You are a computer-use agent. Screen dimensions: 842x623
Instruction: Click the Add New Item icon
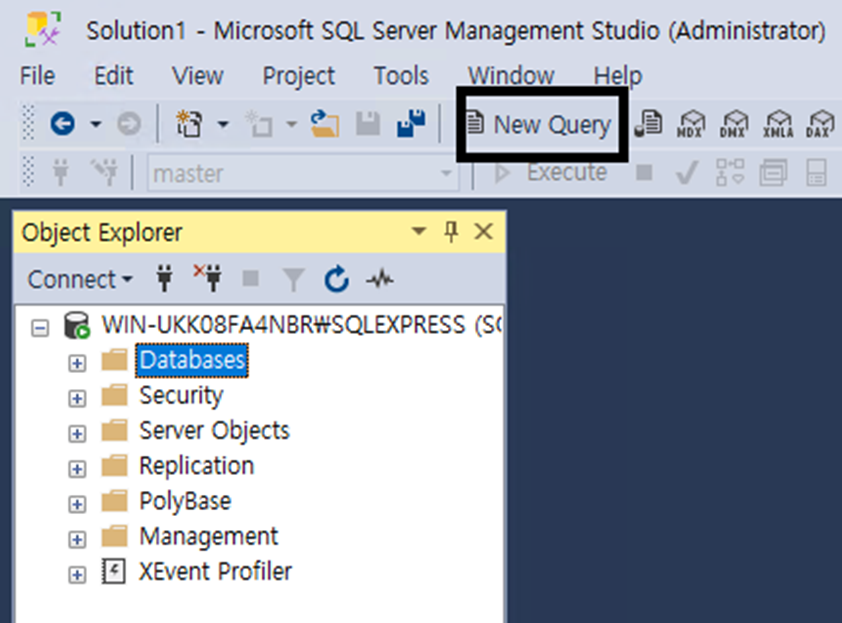tap(259, 124)
